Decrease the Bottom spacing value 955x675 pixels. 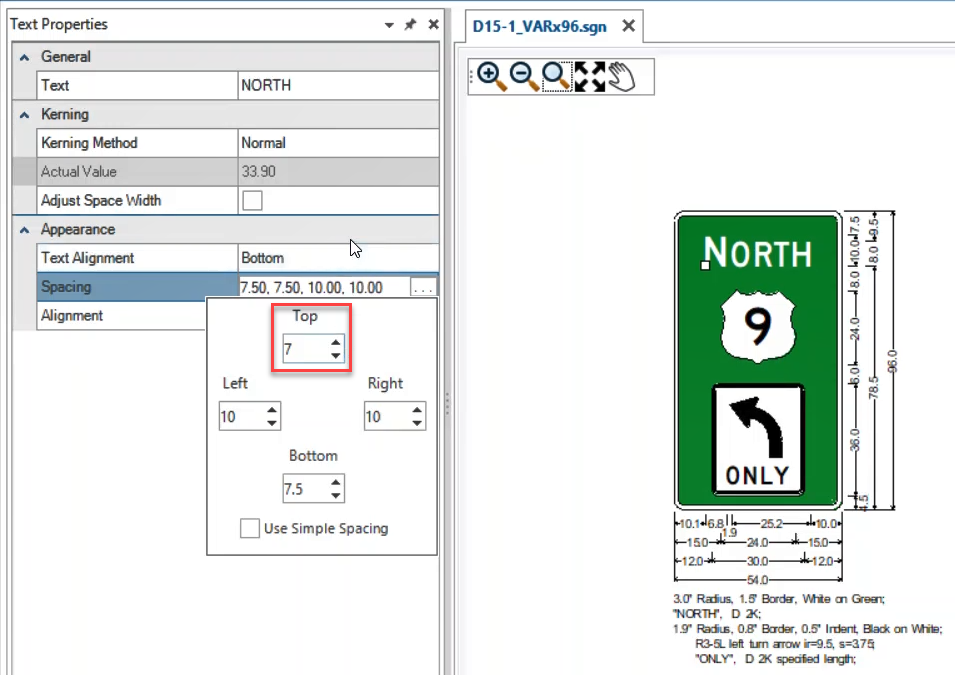click(x=336, y=495)
